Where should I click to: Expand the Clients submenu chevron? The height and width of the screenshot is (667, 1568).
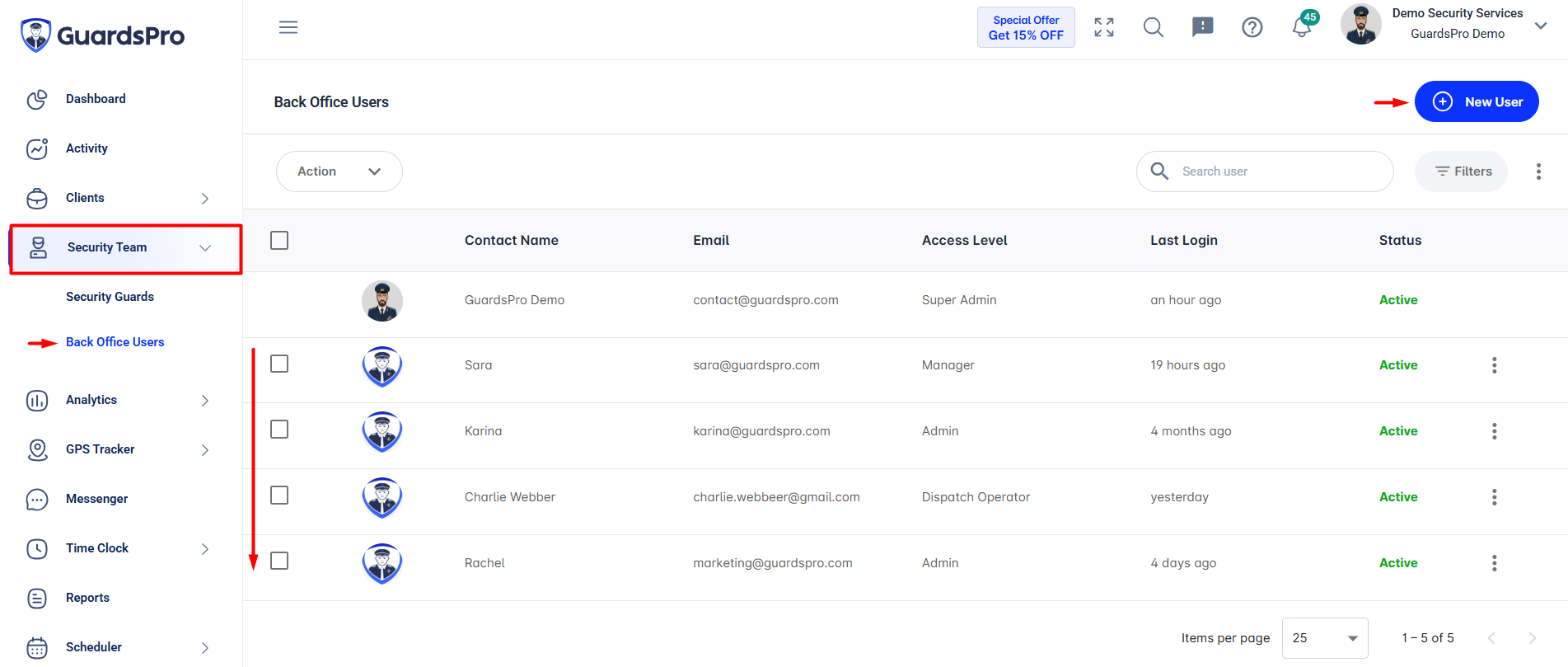click(x=205, y=199)
